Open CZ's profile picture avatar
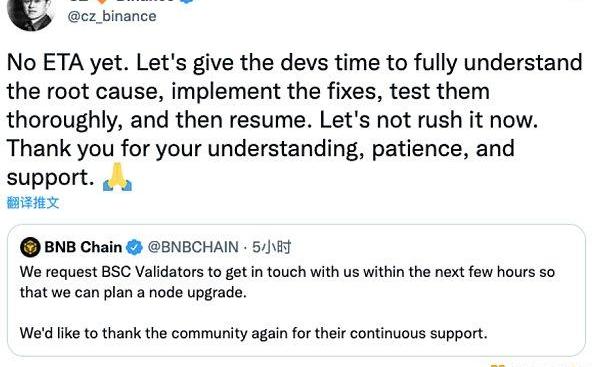The image size is (600, 367). pos(31,15)
